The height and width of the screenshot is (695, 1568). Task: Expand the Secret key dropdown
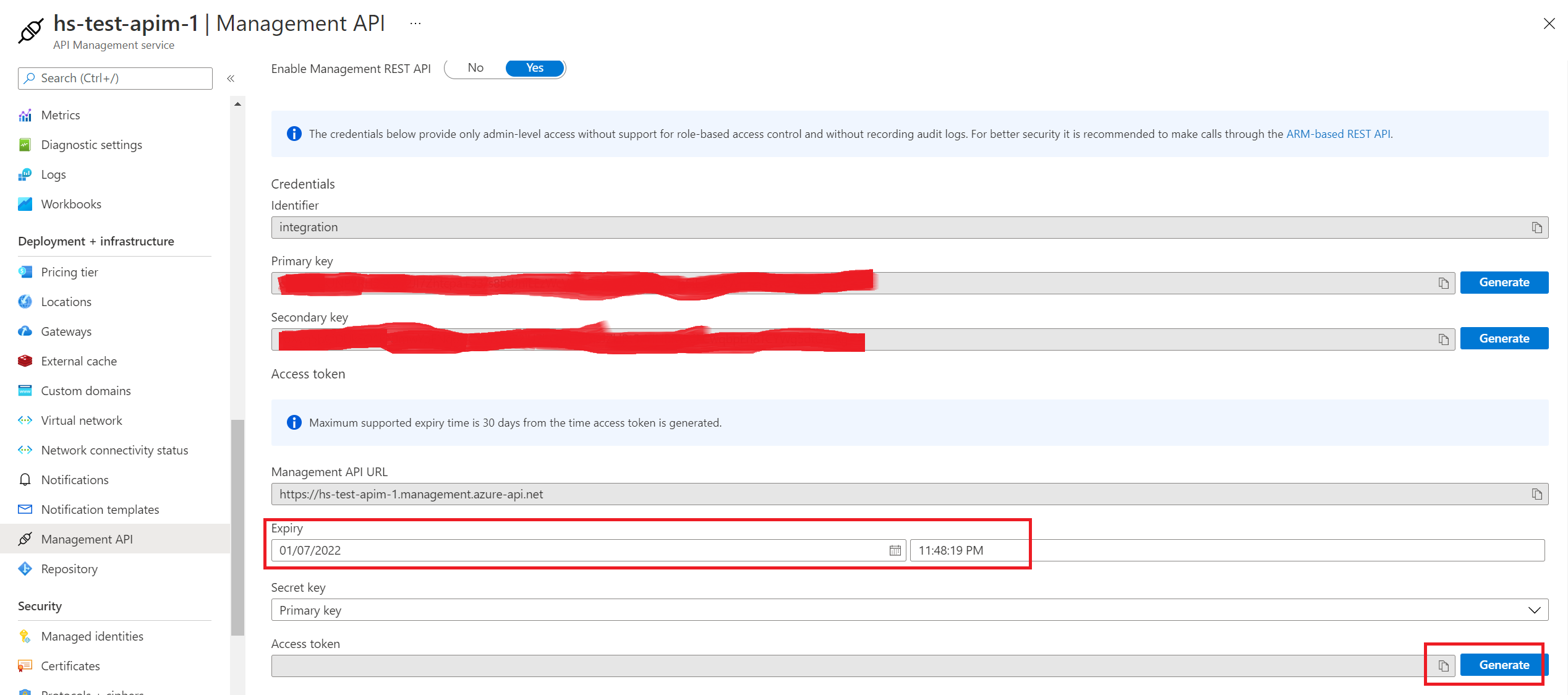1534,610
